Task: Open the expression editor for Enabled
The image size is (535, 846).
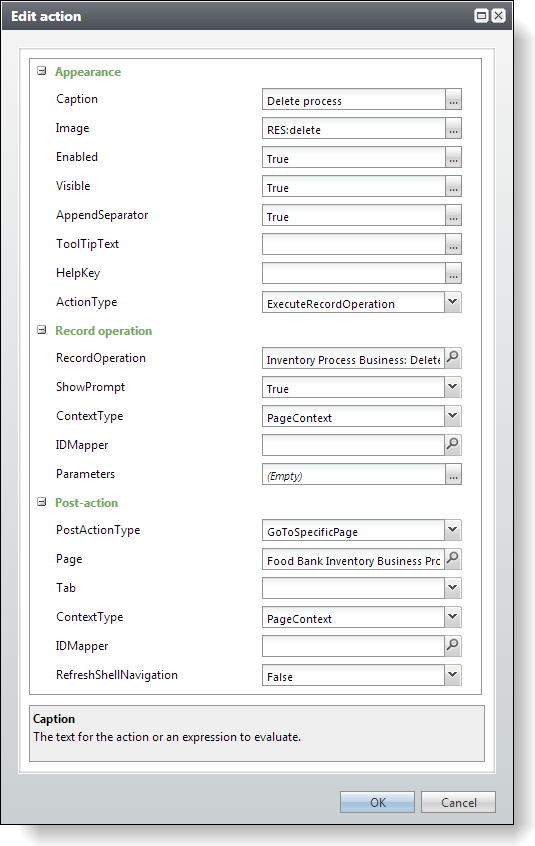Action: 453,158
